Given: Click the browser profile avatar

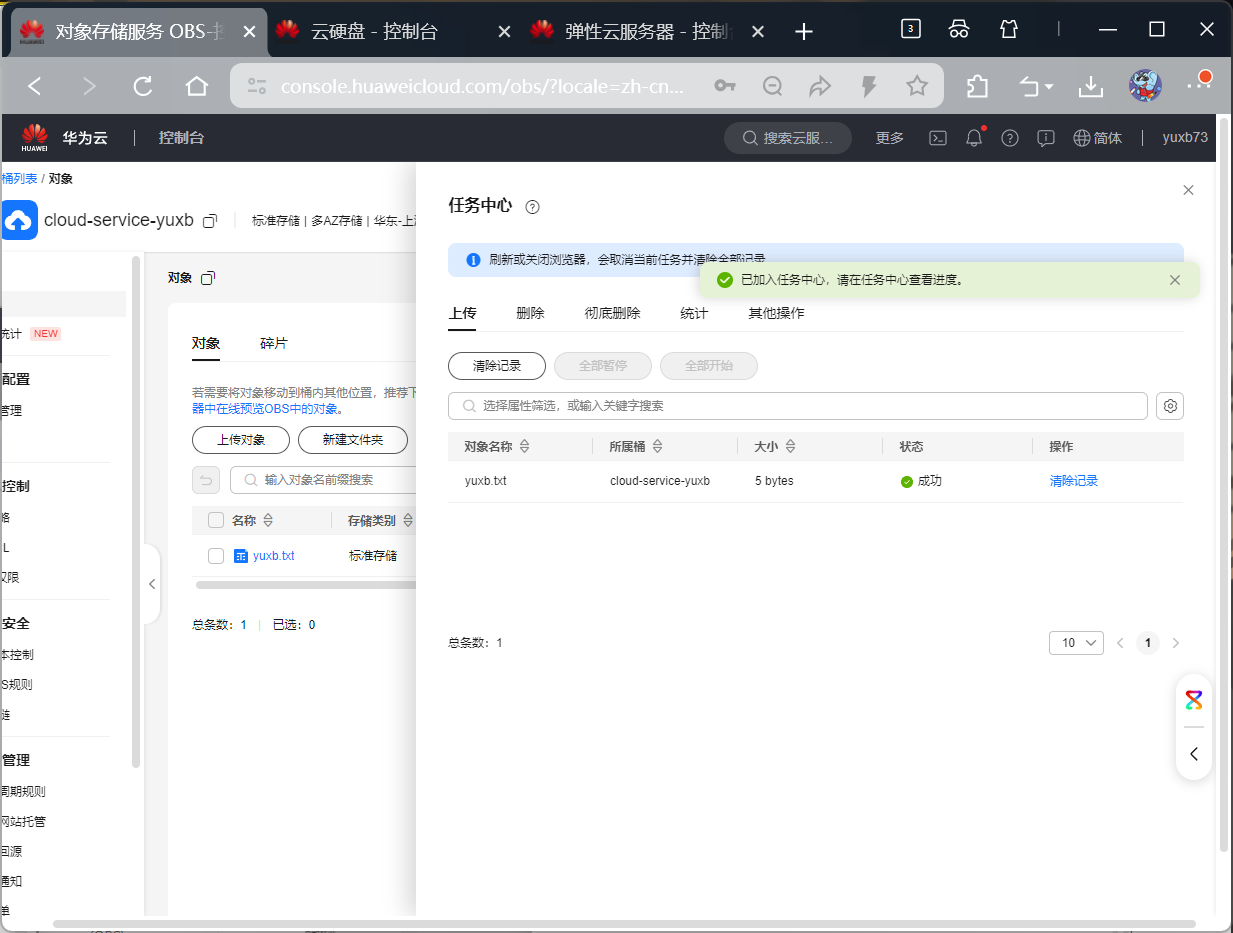Looking at the screenshot, I should coord(1145,86).
